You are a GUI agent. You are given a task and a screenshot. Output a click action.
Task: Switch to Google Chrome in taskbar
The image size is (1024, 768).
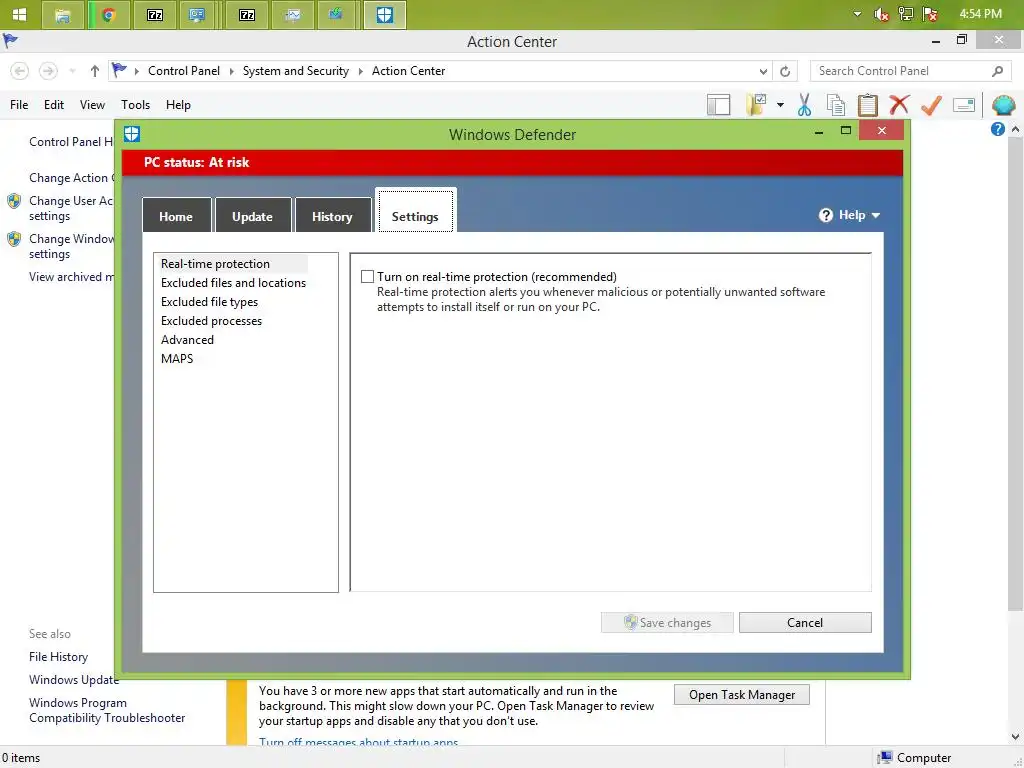click(108, 15)
